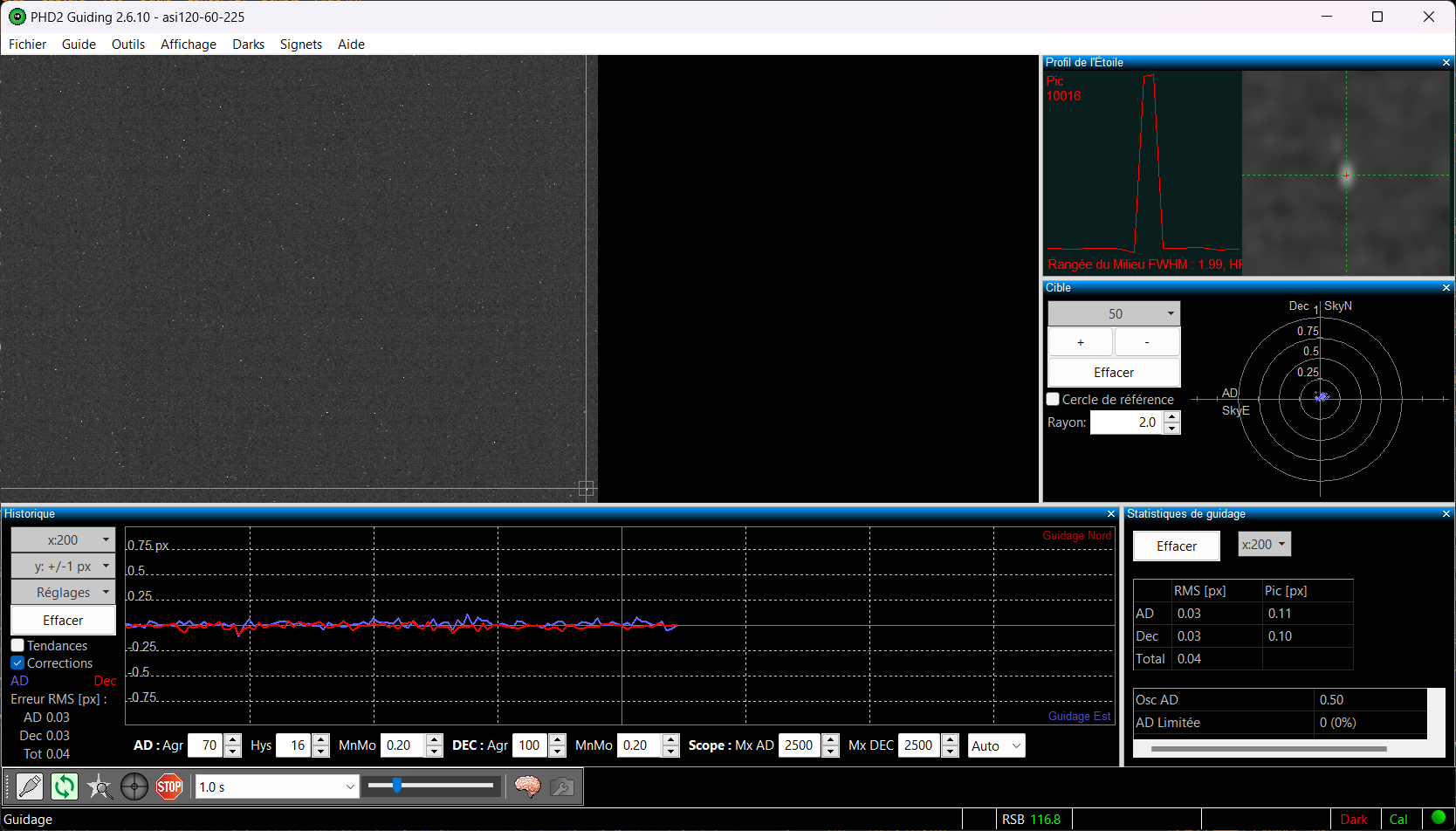Screen dimensions: 1456x831
Task: Uncheck the Corrections checkbox
Action: tap(17, 663)
